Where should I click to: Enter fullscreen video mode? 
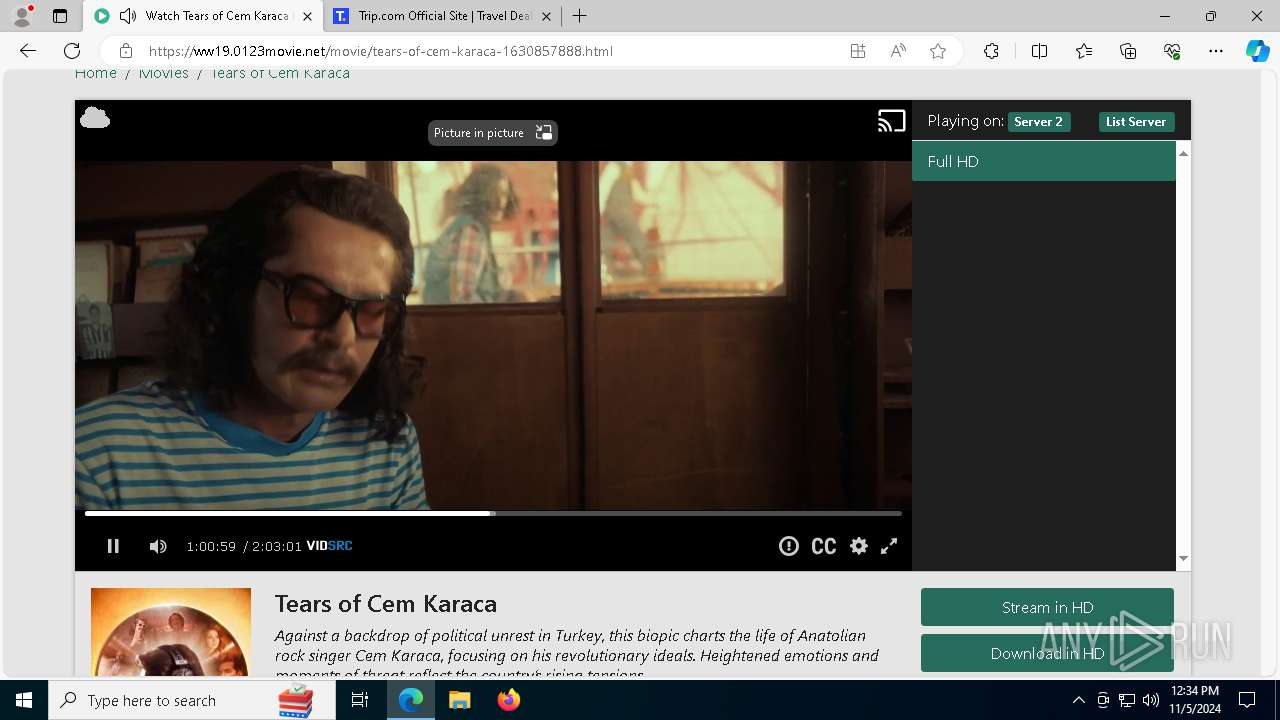point(889,546)
